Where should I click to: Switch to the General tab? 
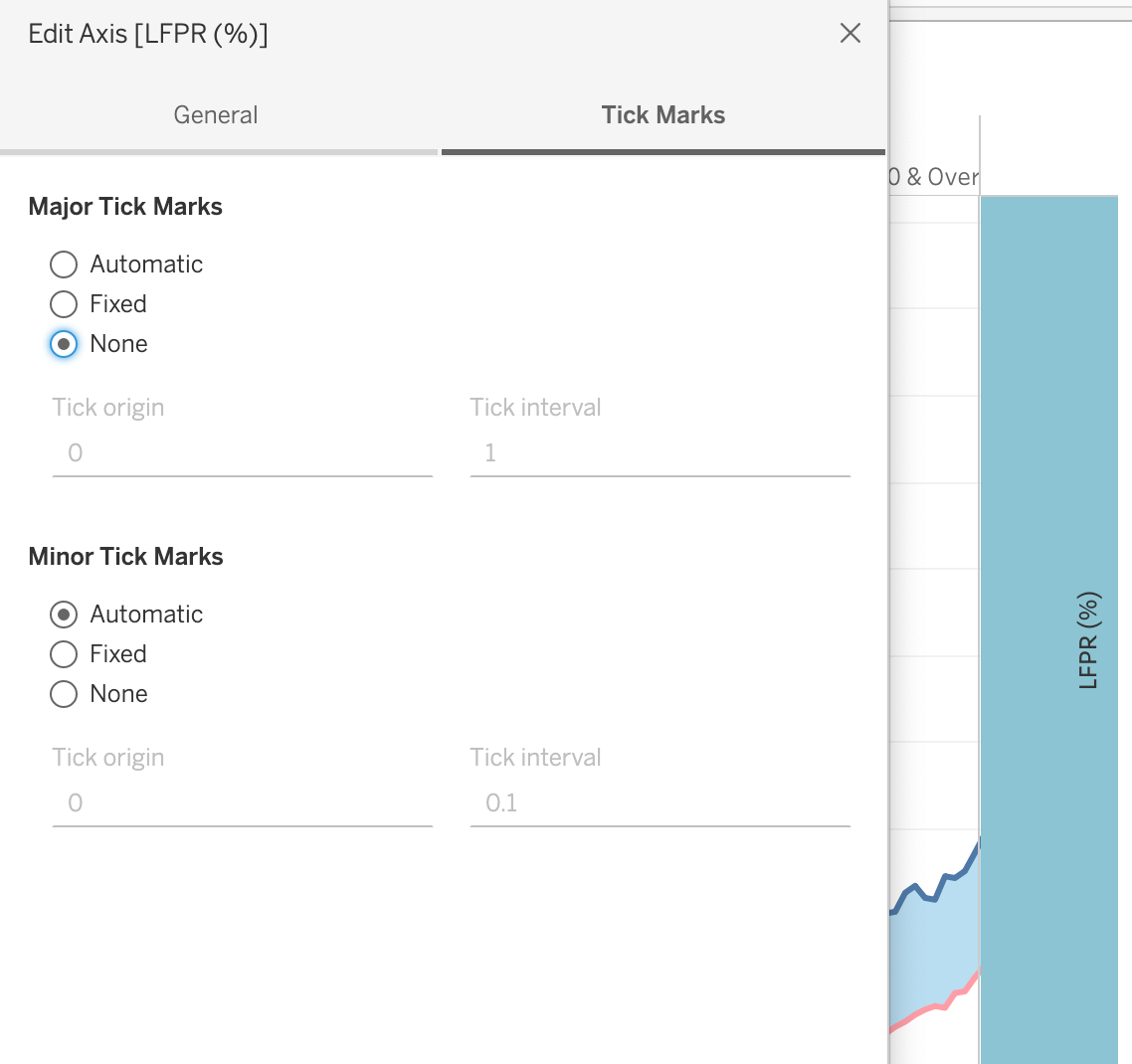coord(216,115)
